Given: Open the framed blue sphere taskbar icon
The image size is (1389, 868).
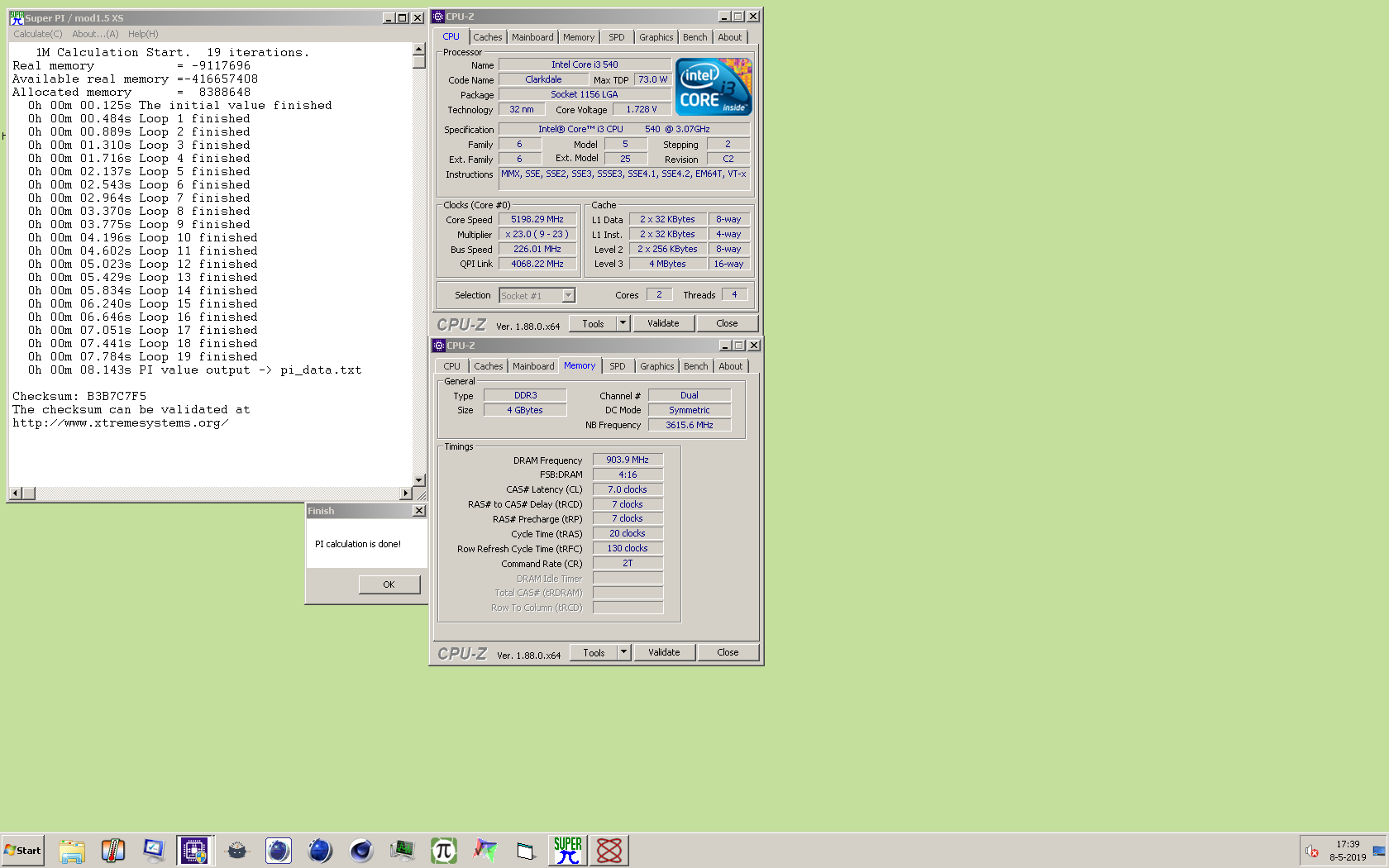Looking at the screenshot, I should pyautogui.click(x=279, y=850).
